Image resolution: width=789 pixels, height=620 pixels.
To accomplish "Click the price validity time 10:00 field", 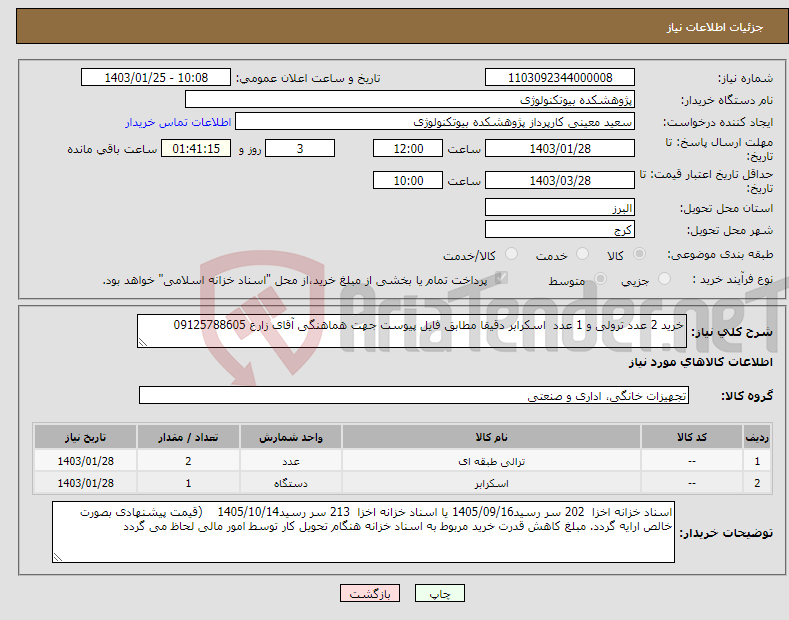I will click(x=408, y=180).
